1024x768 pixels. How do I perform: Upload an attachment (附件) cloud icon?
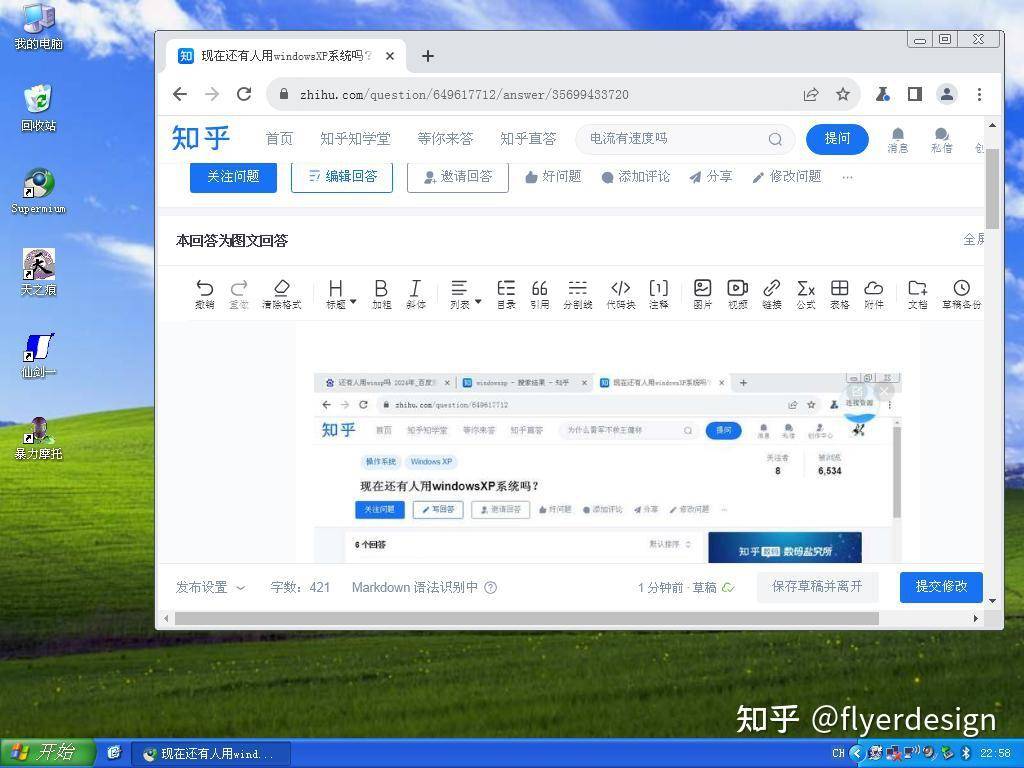pos(874,294)
